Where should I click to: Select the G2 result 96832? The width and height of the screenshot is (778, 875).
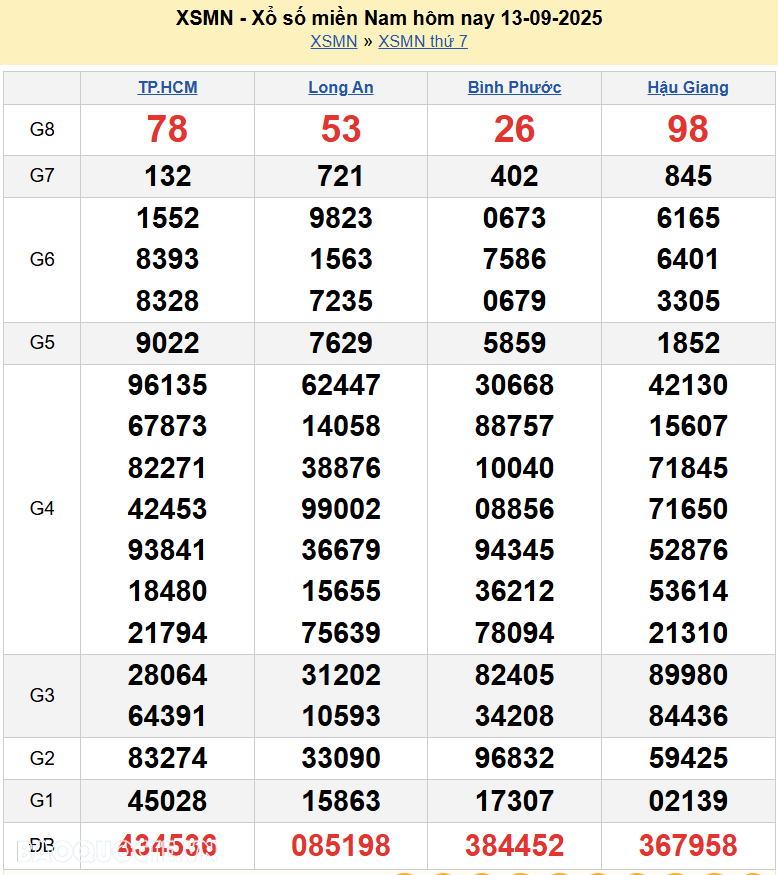click(x=514, y=758)
